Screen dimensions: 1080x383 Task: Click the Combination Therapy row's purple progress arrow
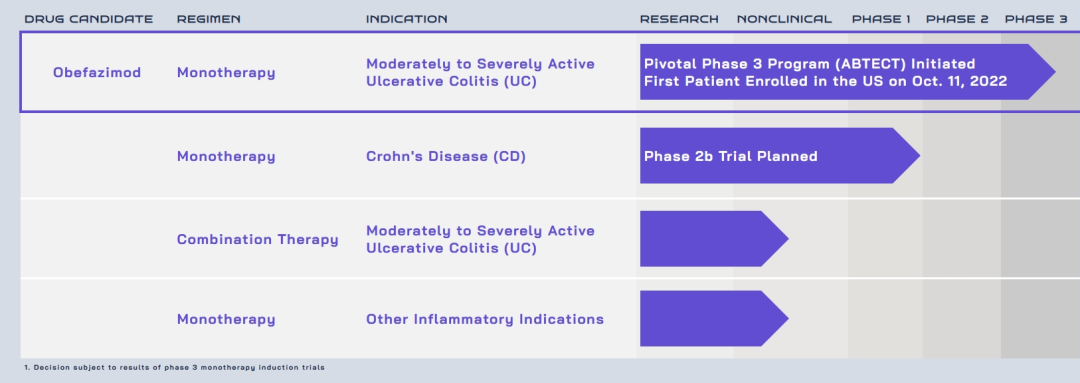coord(714,239)
